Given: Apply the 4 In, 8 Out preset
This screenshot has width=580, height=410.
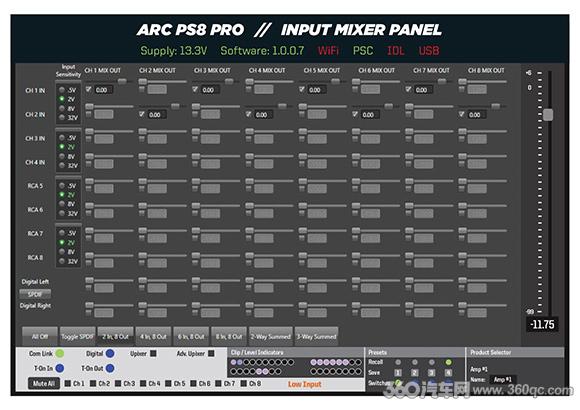Looking at the screenshot, I should click(153, 336).
